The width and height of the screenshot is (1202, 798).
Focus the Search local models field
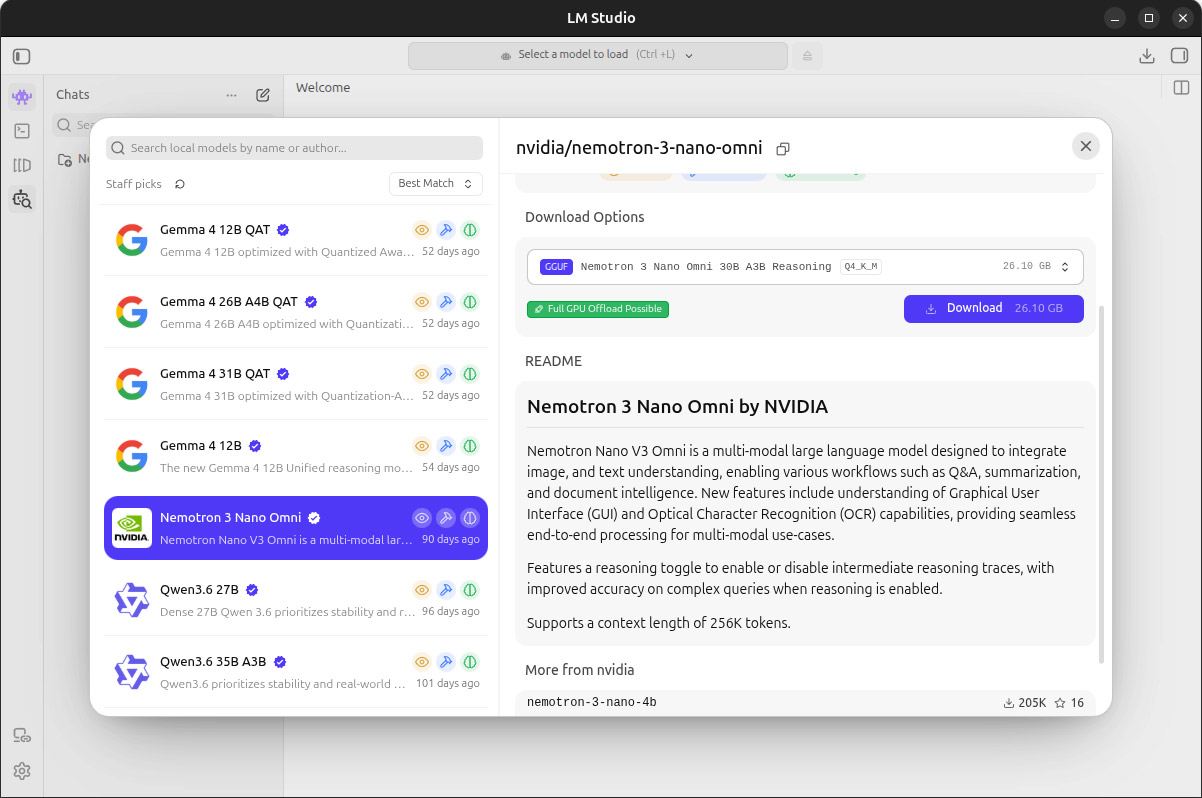[295, 148]
